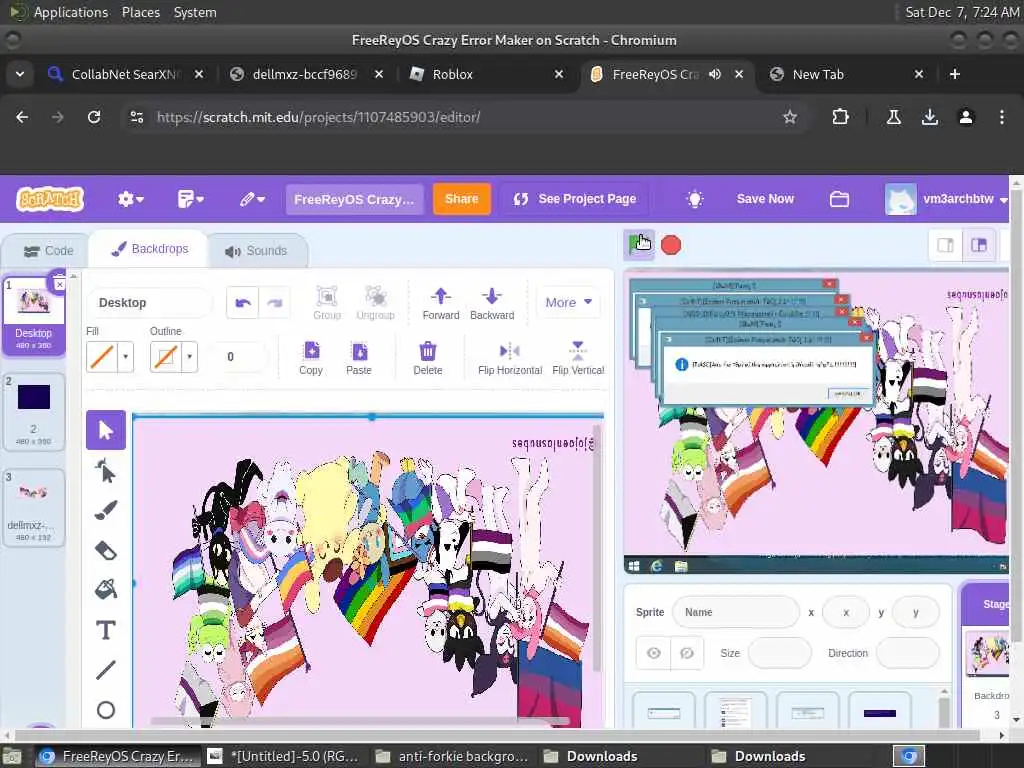This screenshot has width=1024, height=768.
Task: Reload the Scratch page
Action: 94,117
